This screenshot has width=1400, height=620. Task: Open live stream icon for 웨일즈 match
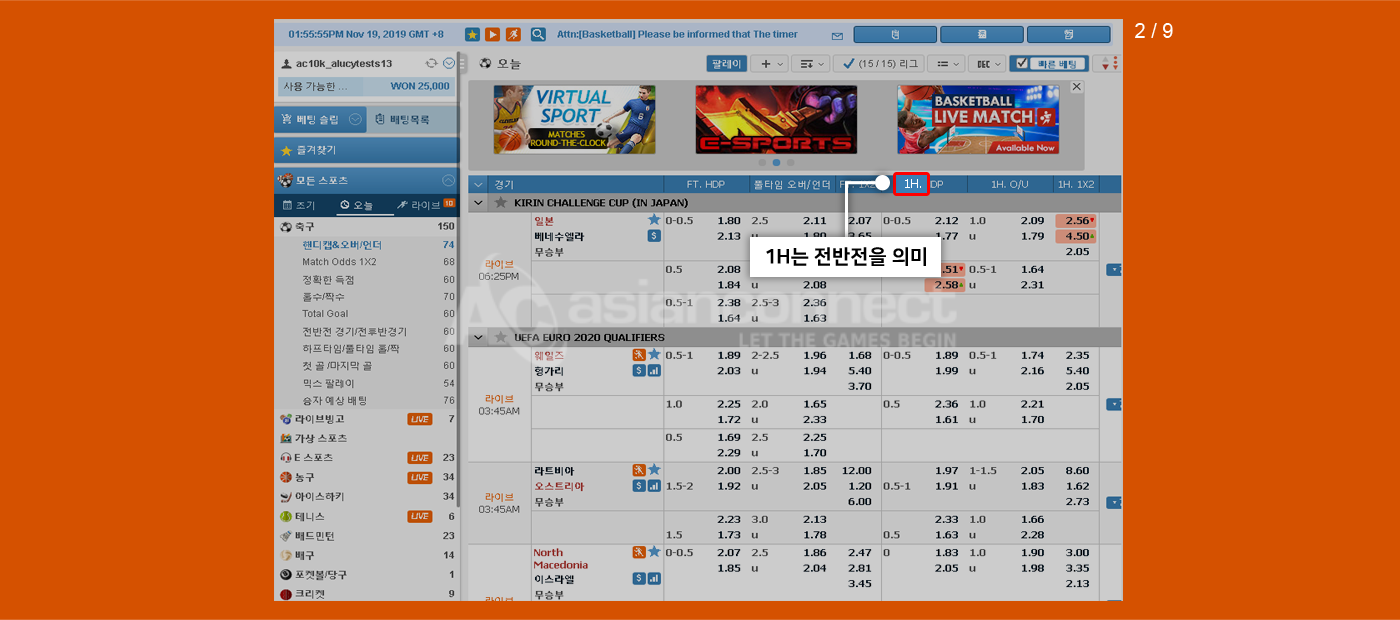[x=638, y=355]
